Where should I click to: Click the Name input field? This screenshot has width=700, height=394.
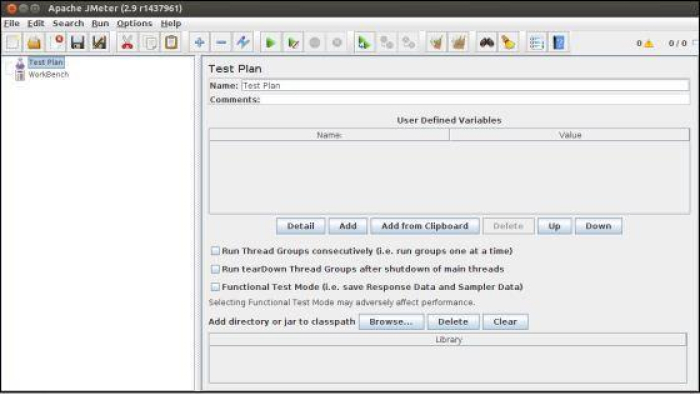pyautogui.click(x=465, y=85)
